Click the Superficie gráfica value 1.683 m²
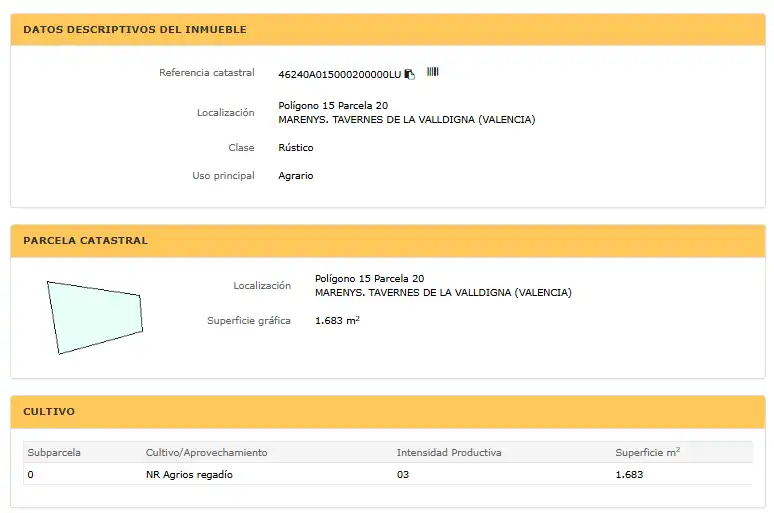This screenshot has width=774, height=513. pos(337,320)
